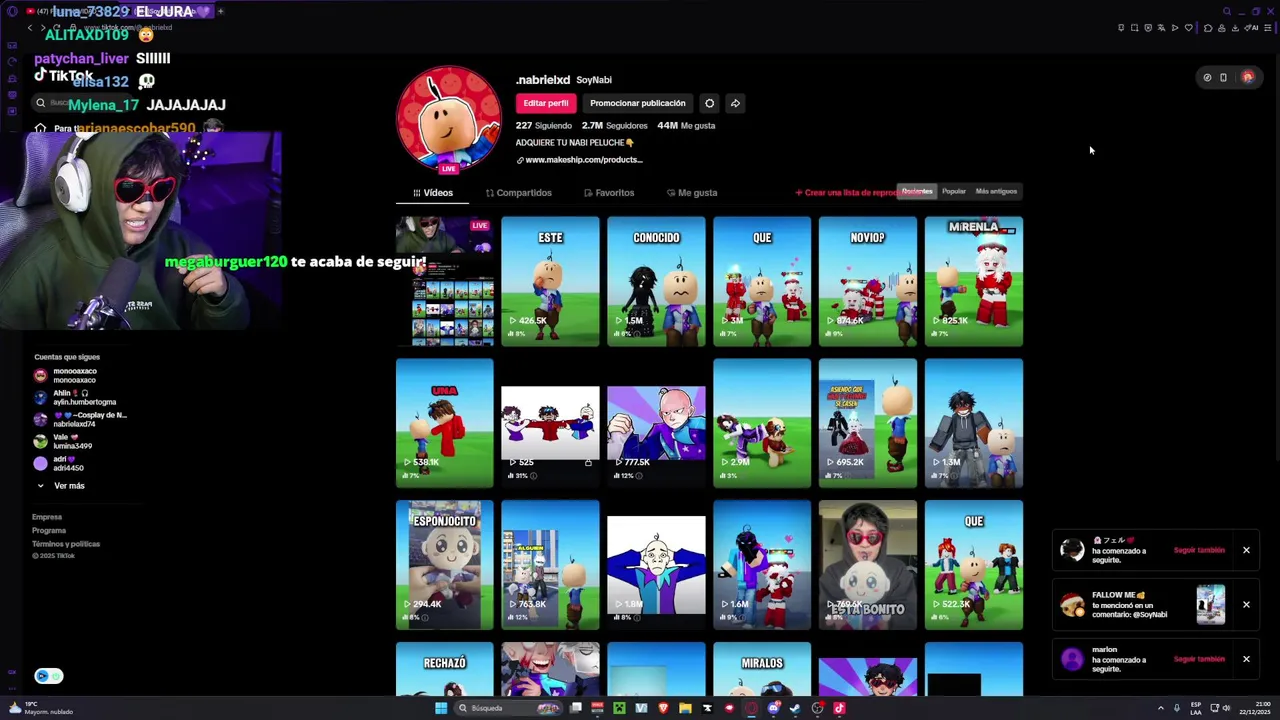This screenshot has height=720, width=1280.
Task: Go back with the browser back arrow
Action: (30, 28)
